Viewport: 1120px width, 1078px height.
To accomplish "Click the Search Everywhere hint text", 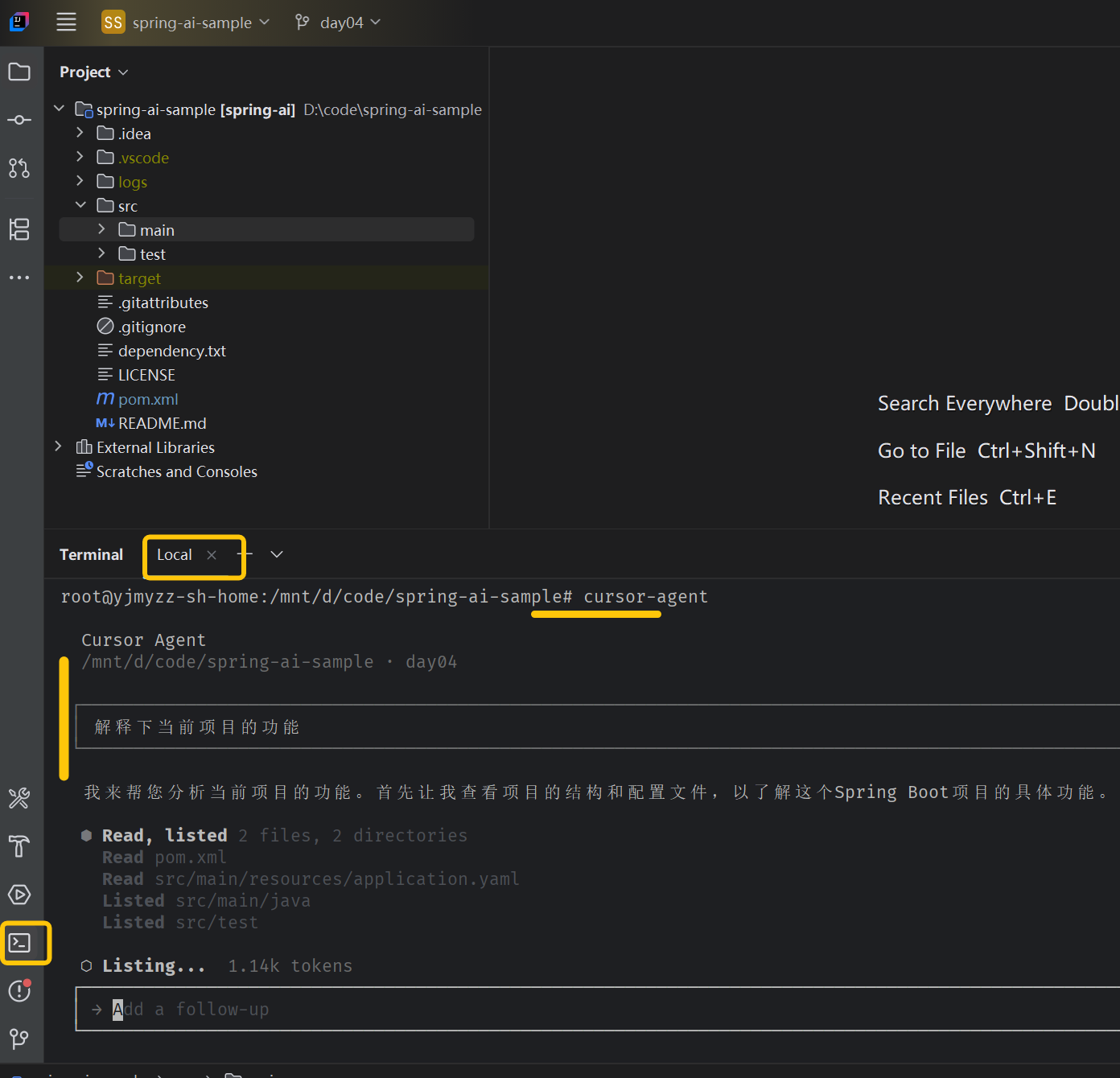I will [965, 403].
